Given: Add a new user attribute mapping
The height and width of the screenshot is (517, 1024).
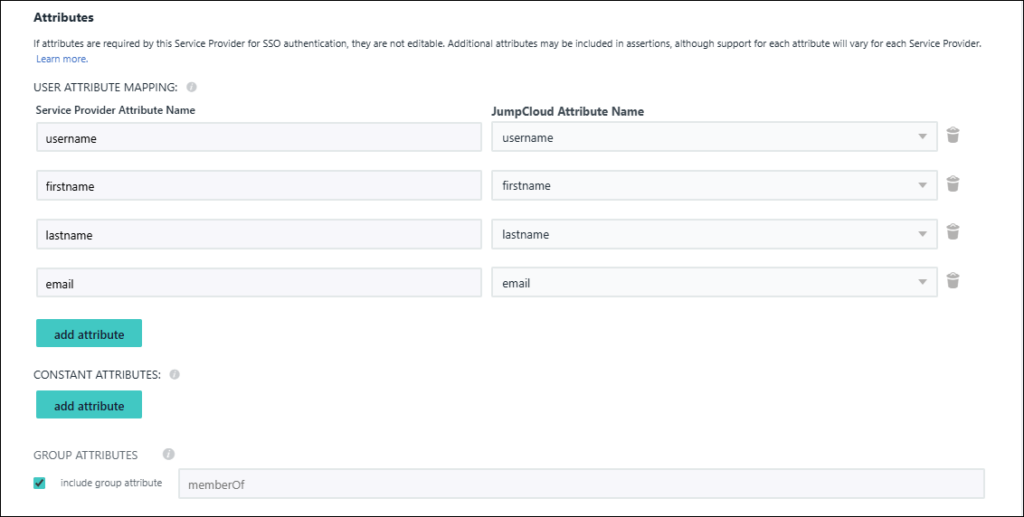Looking at the screenshot, I should coord(89,334).
